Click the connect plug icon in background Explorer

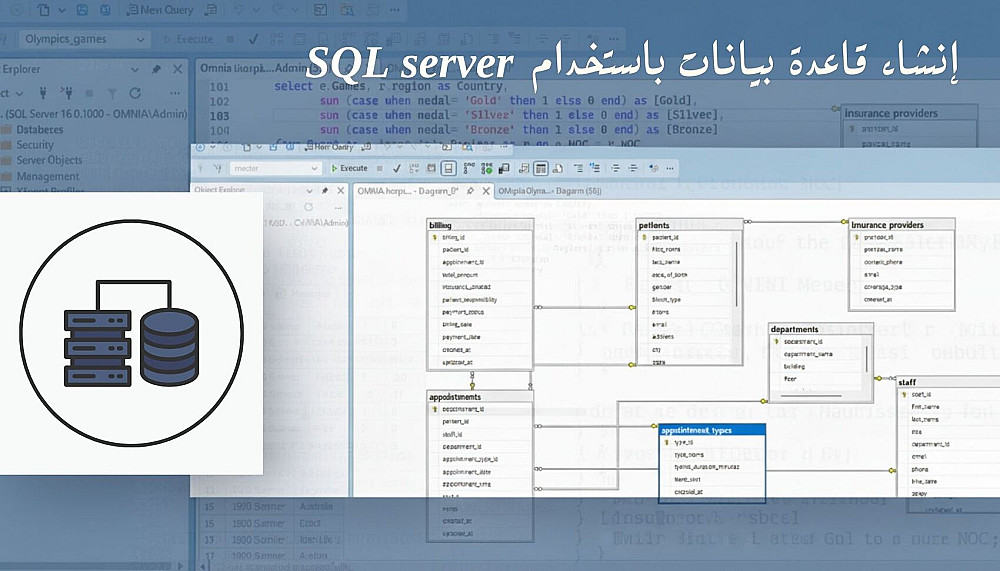43,93
